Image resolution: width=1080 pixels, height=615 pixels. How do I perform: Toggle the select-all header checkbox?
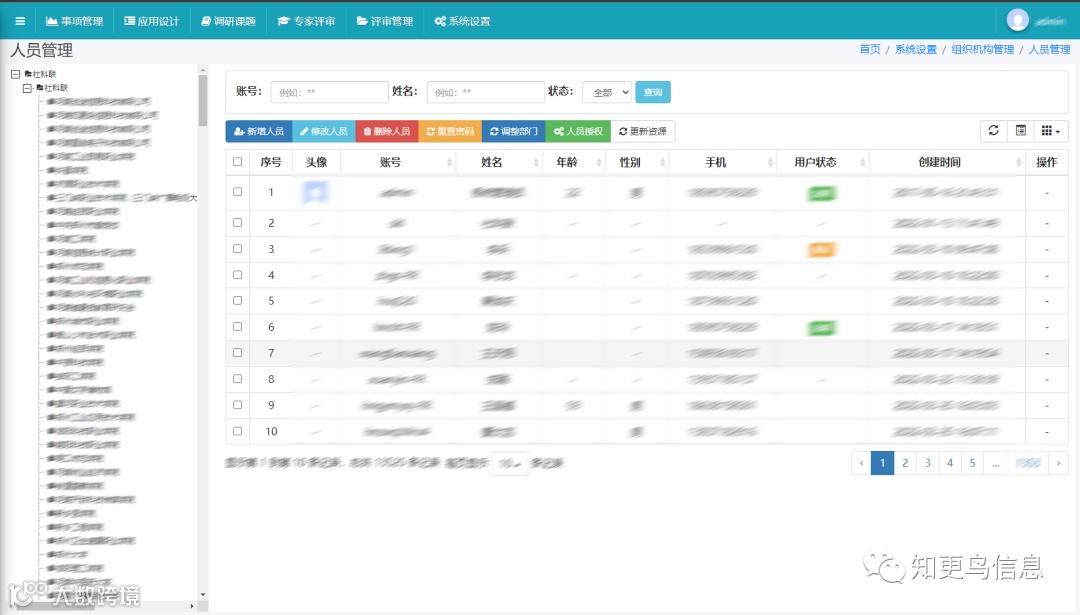(238, 162)
